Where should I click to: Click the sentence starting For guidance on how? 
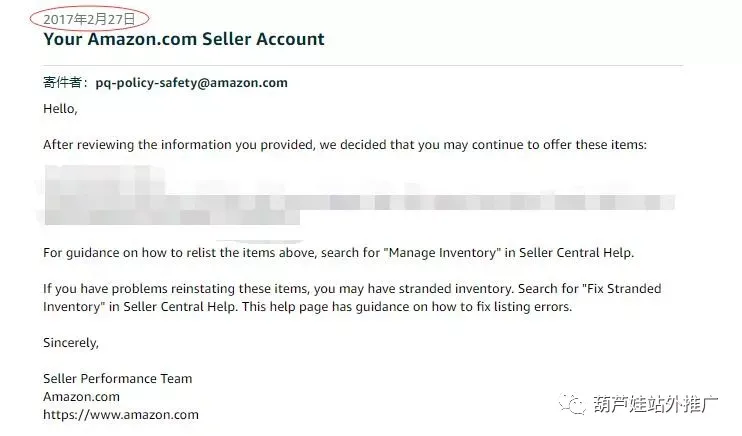tap(338, 253)
